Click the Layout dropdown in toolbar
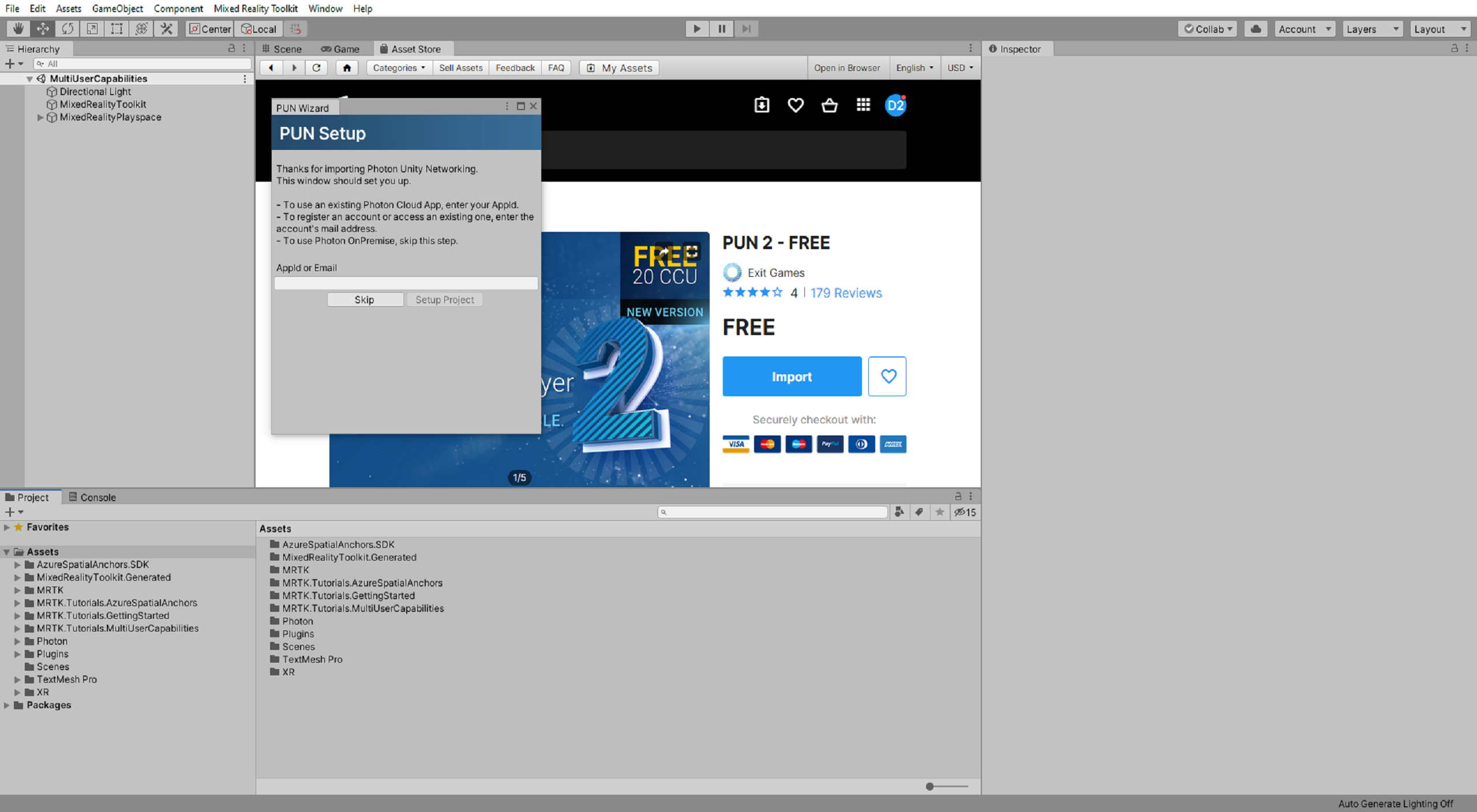The image size is (1477, 812). point(1438,28)
